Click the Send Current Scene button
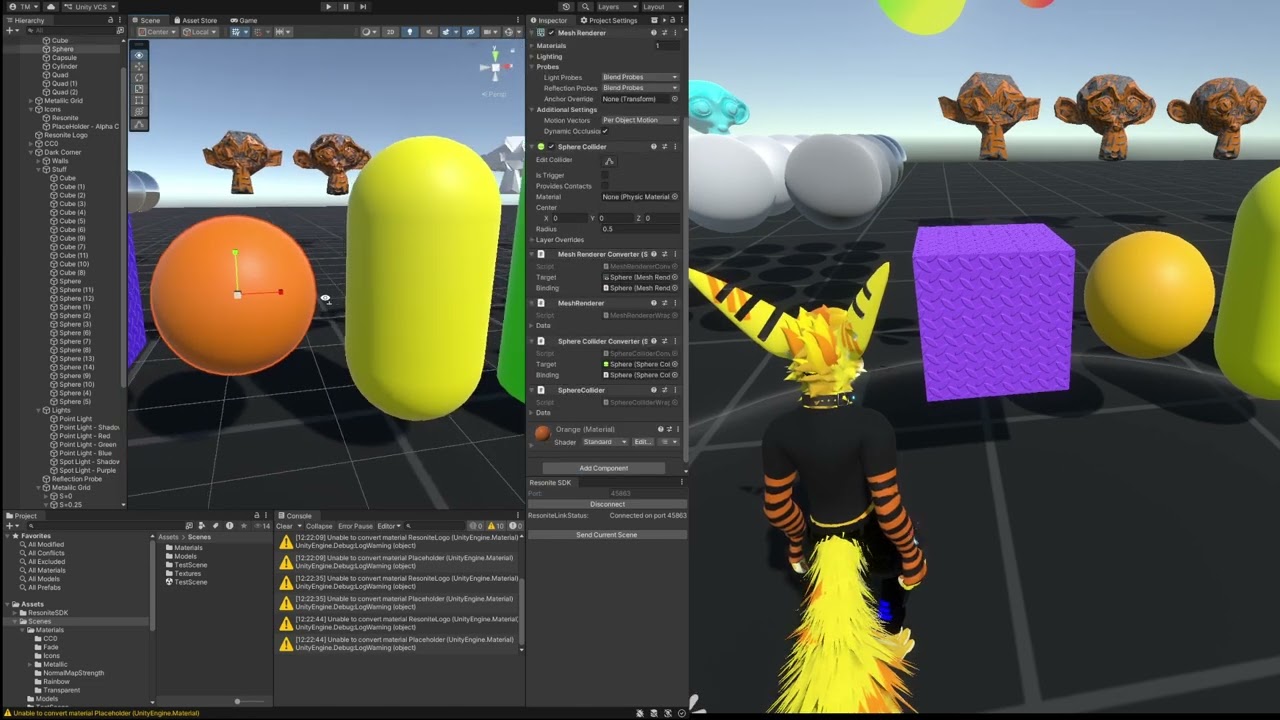Image resolution: width=1280 pixels, height=720 pixels. point(607,535)
